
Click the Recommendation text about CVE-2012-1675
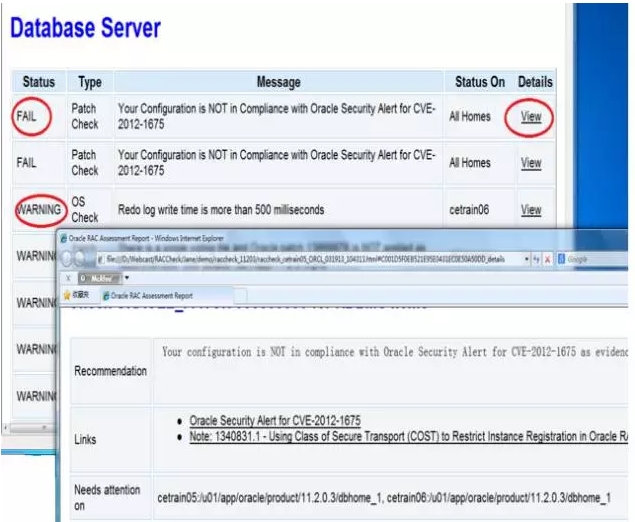click(x=394, y=352)
